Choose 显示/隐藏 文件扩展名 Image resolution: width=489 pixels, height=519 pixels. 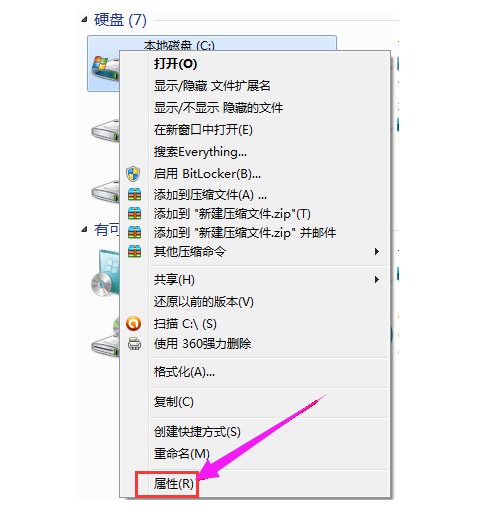click(x=212, y=86)
